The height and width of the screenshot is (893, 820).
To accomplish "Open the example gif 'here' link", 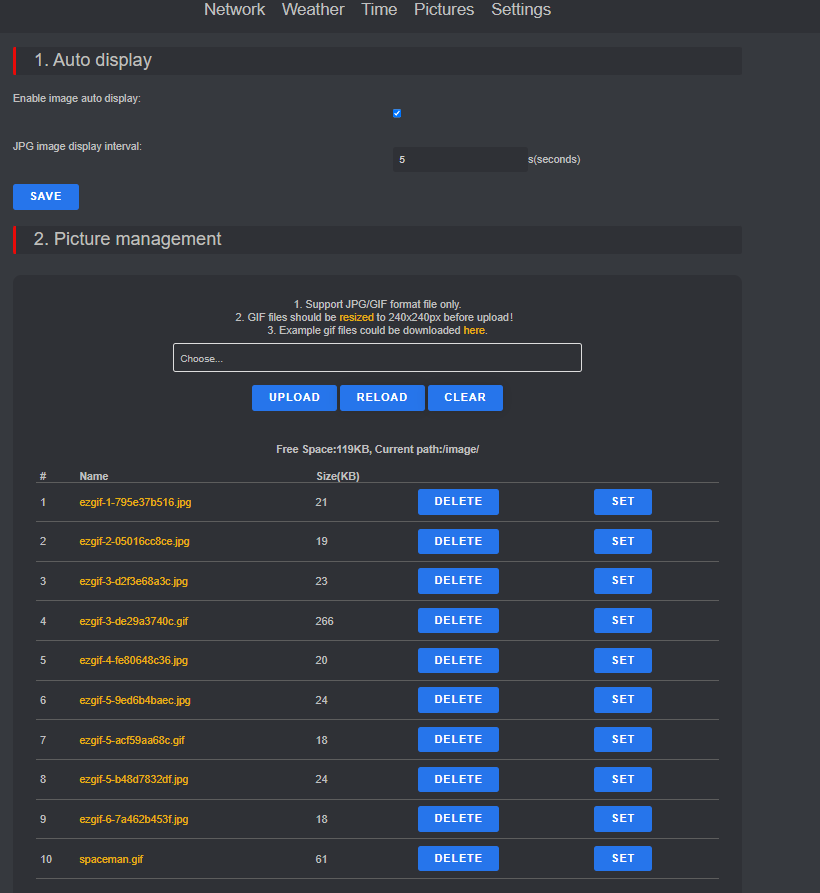I will point(474,330).
